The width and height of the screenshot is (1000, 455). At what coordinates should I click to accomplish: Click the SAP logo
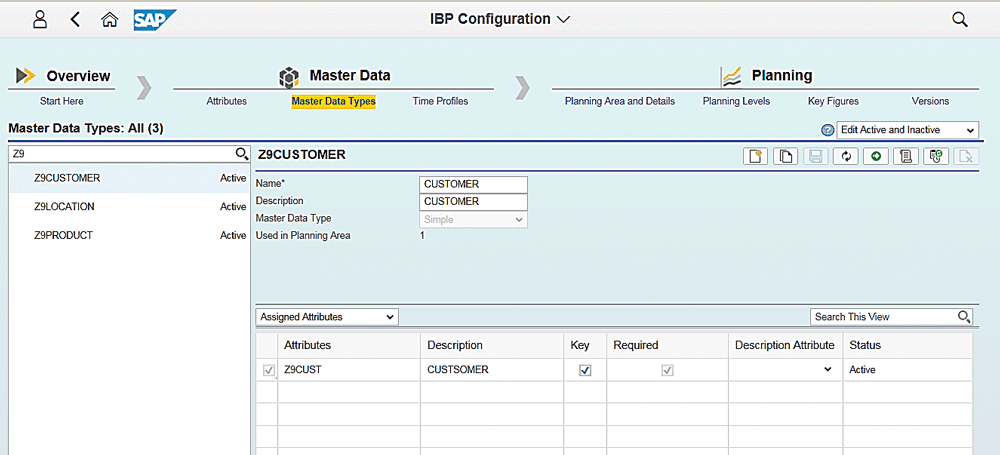(154, 20)
